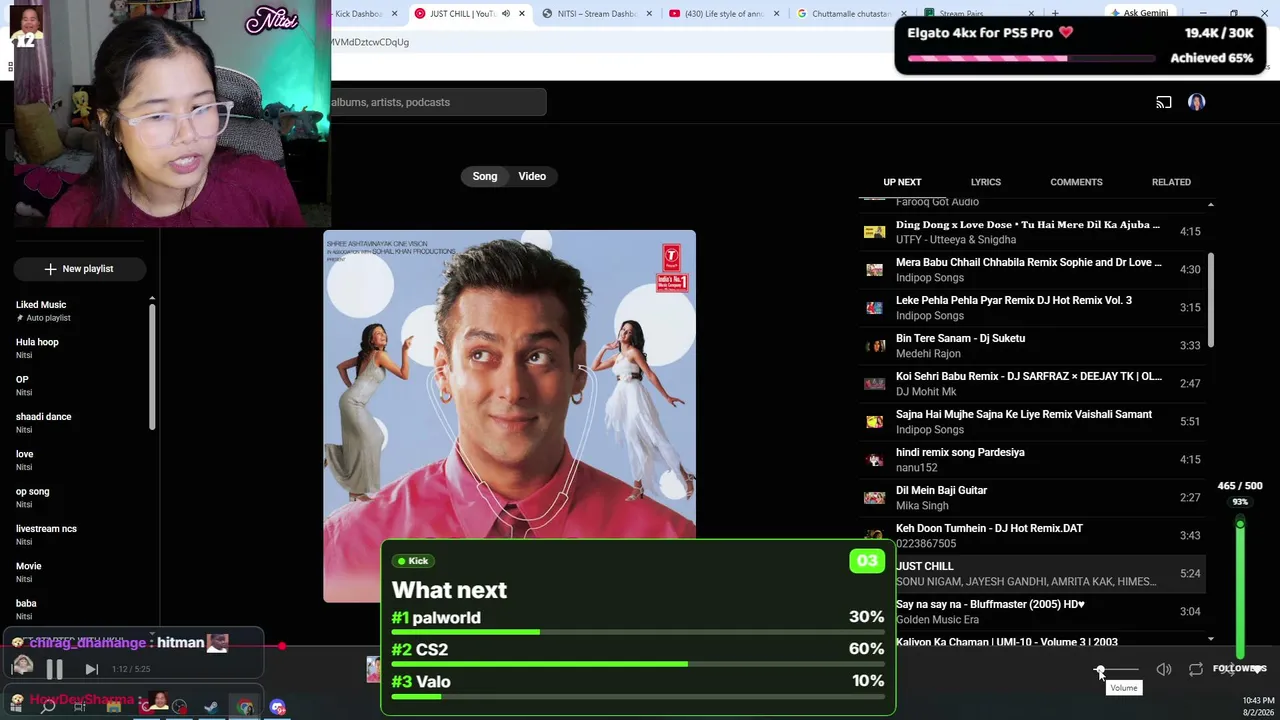Adjust the volume slider
This screenshot has width=1280, height=720.
[x=1118, y=669]
